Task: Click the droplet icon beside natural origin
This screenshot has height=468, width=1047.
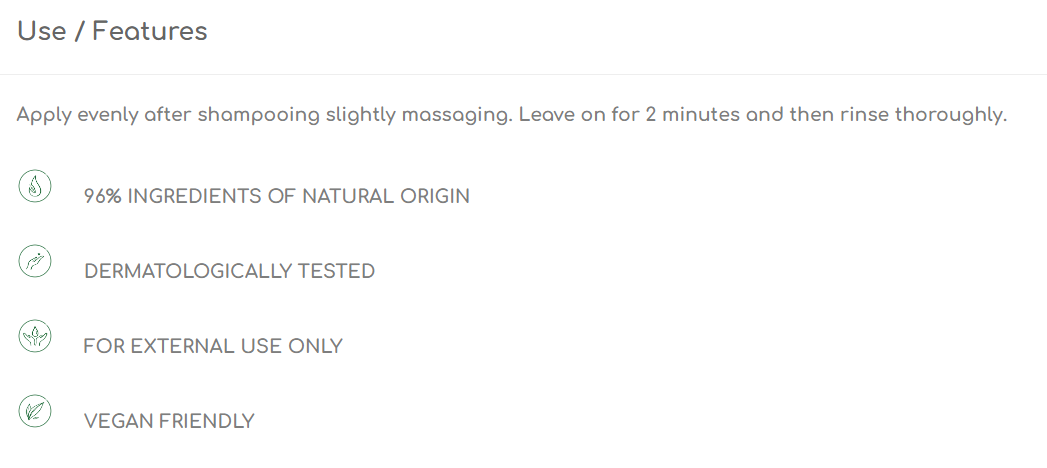Action: click(x=35, y=186)
